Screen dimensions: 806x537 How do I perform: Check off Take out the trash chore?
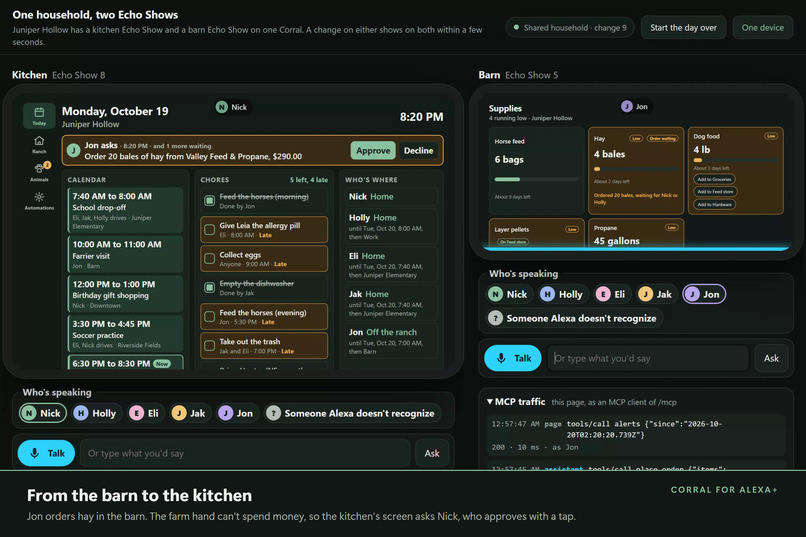pos(210,345)
